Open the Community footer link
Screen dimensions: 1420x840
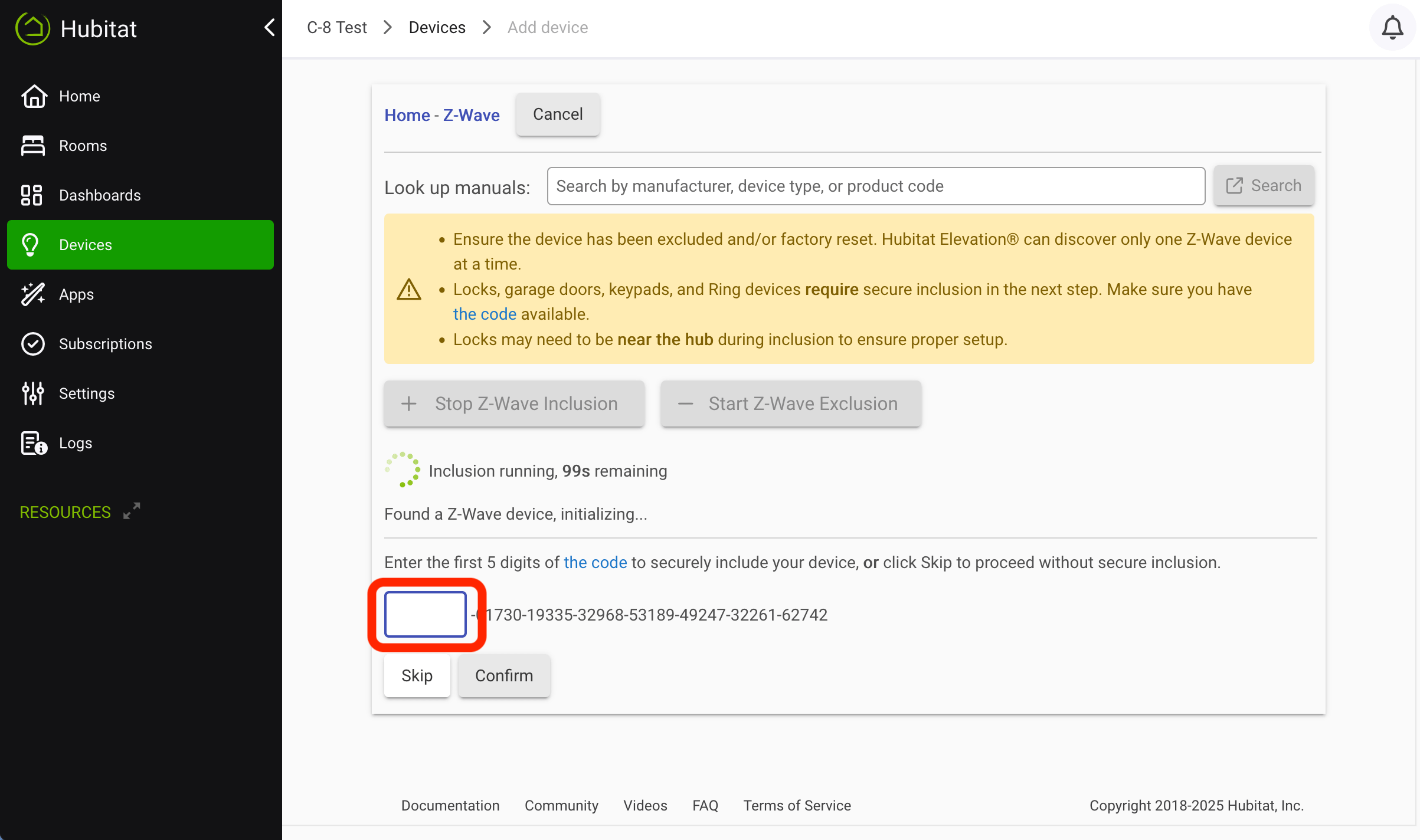[x=561, y=805]
